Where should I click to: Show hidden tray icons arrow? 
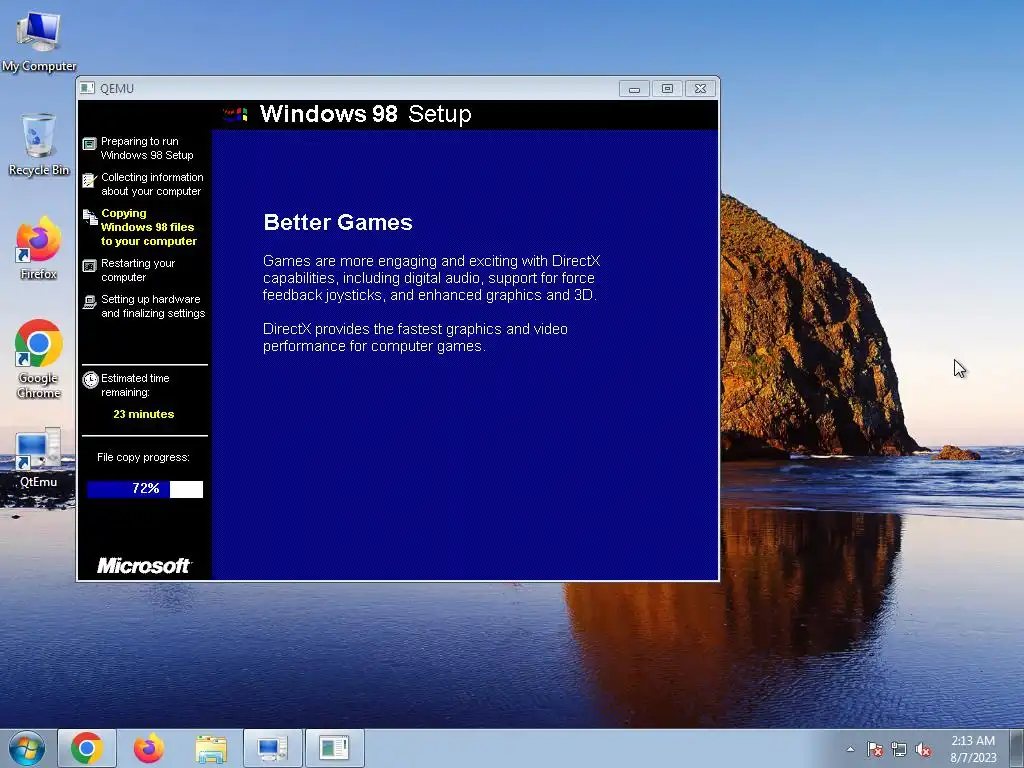pyautogui.click(x=850, y=749)
